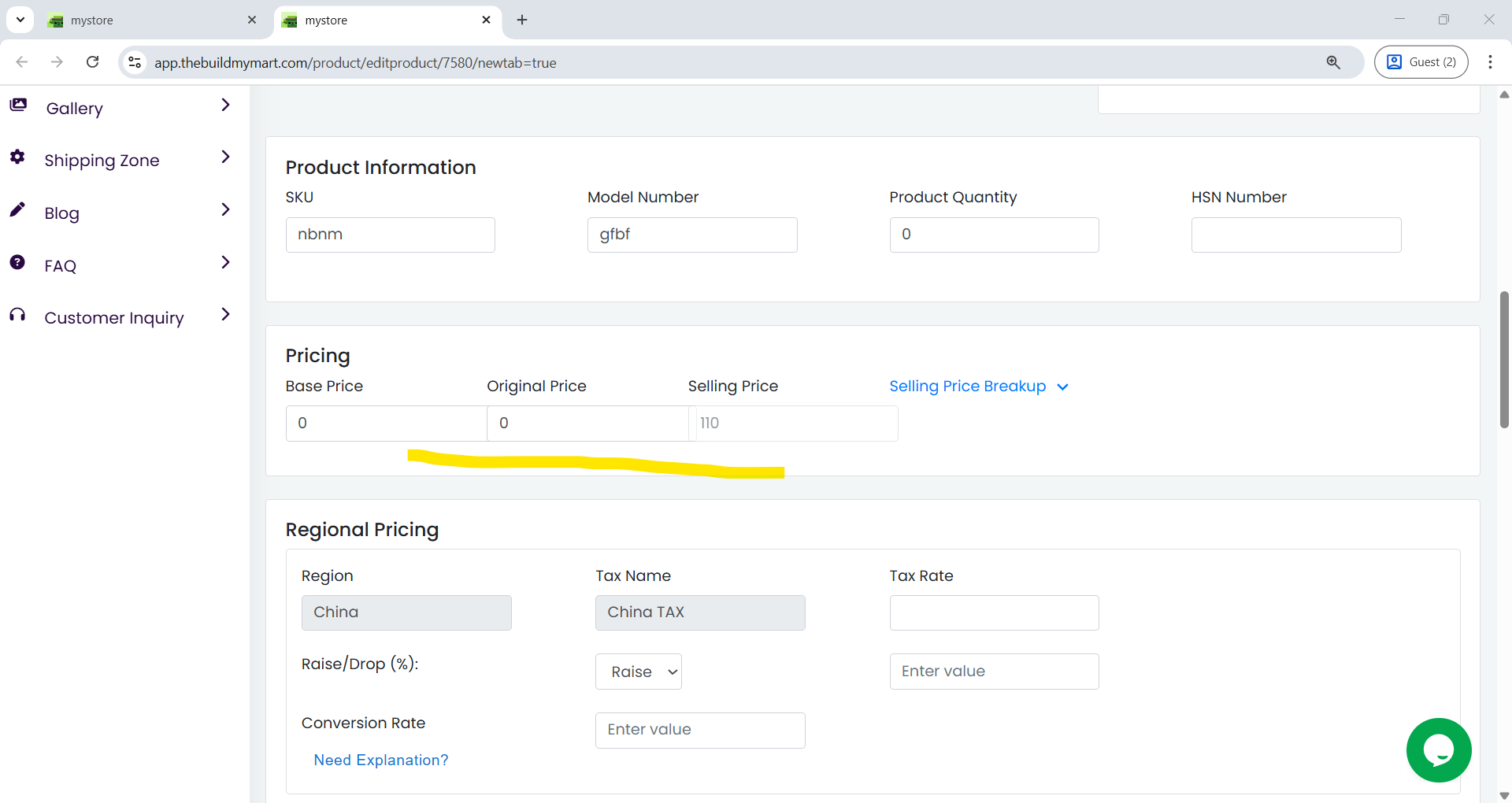
Task: Open the Raise/Drop dropdown
Action: coord(639,672)
